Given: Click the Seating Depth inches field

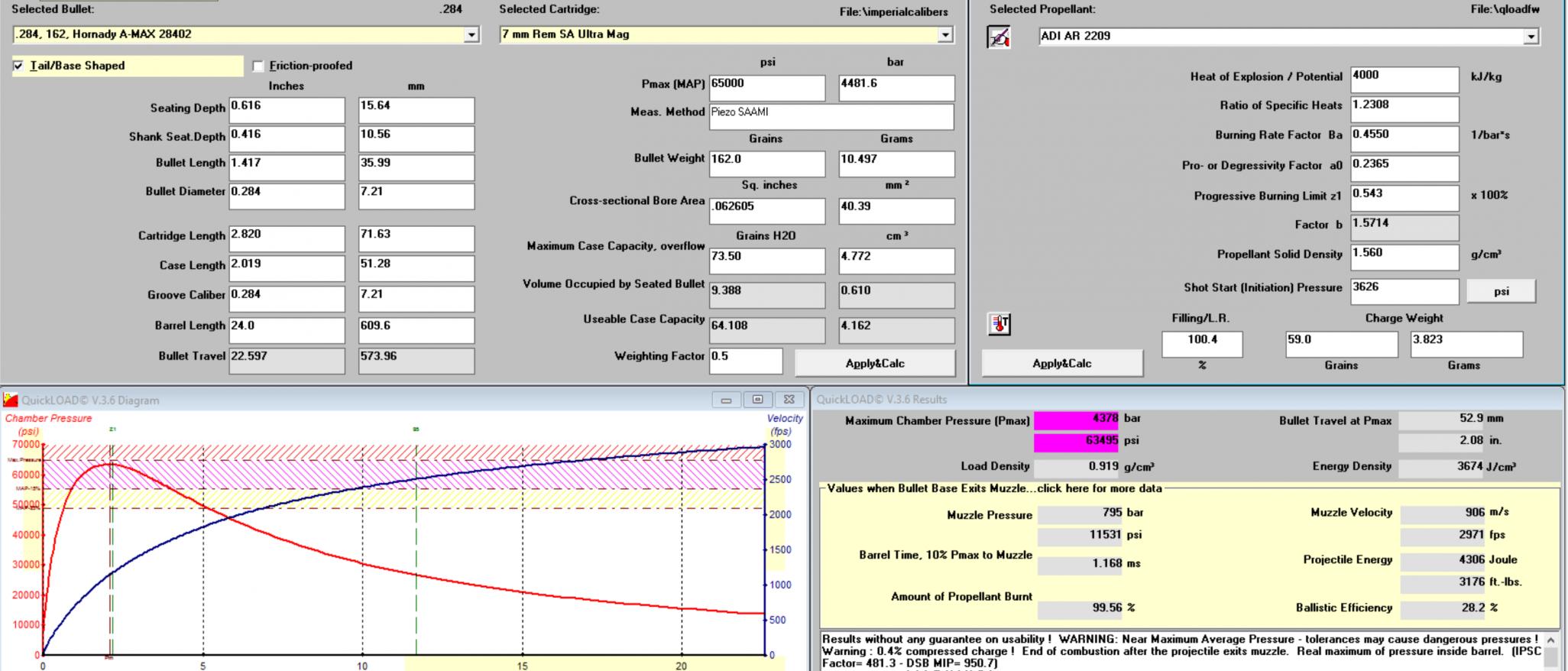Looking at the screenshot, I should pos(287,110).
